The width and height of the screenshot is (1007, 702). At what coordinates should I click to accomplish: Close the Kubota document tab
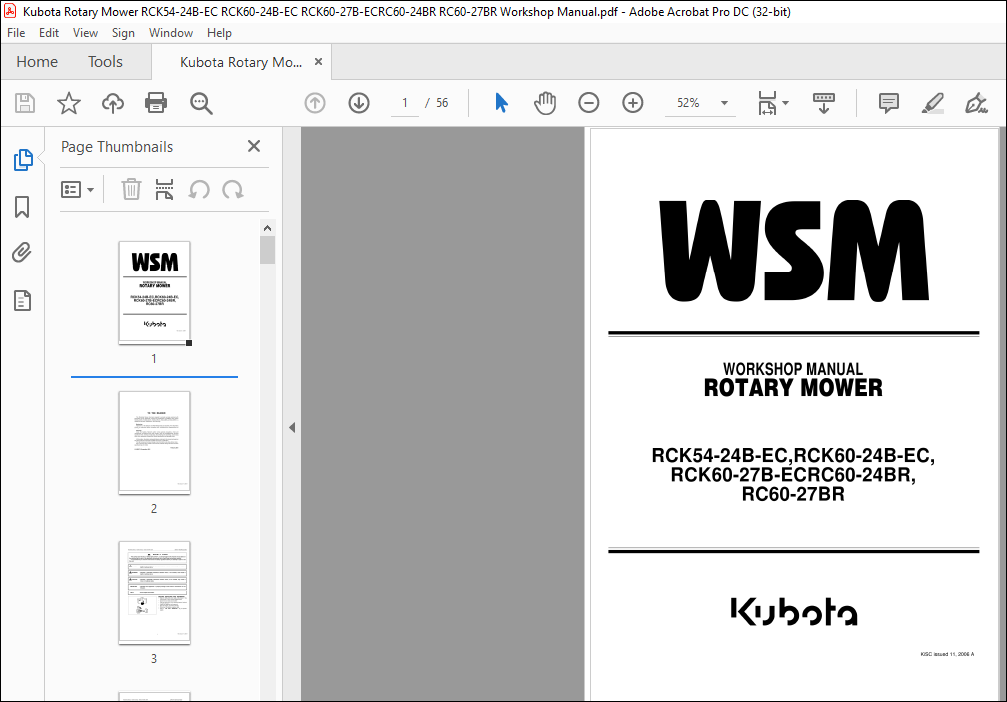[x=319, y=62]
